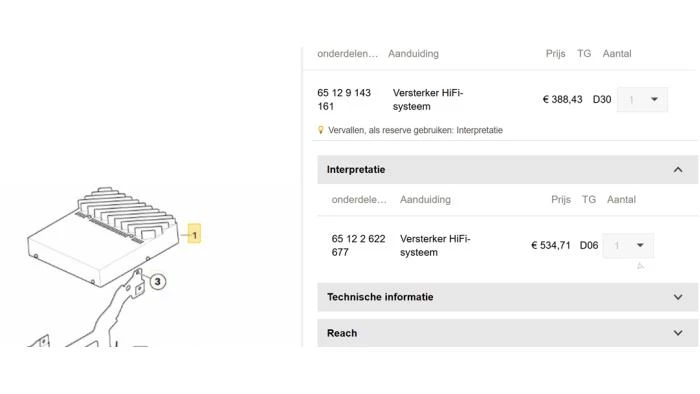Open quantity dropdown for the € 388,43 part
The height and width of the screenshot is (394, 700).
(x=642, y=100)
